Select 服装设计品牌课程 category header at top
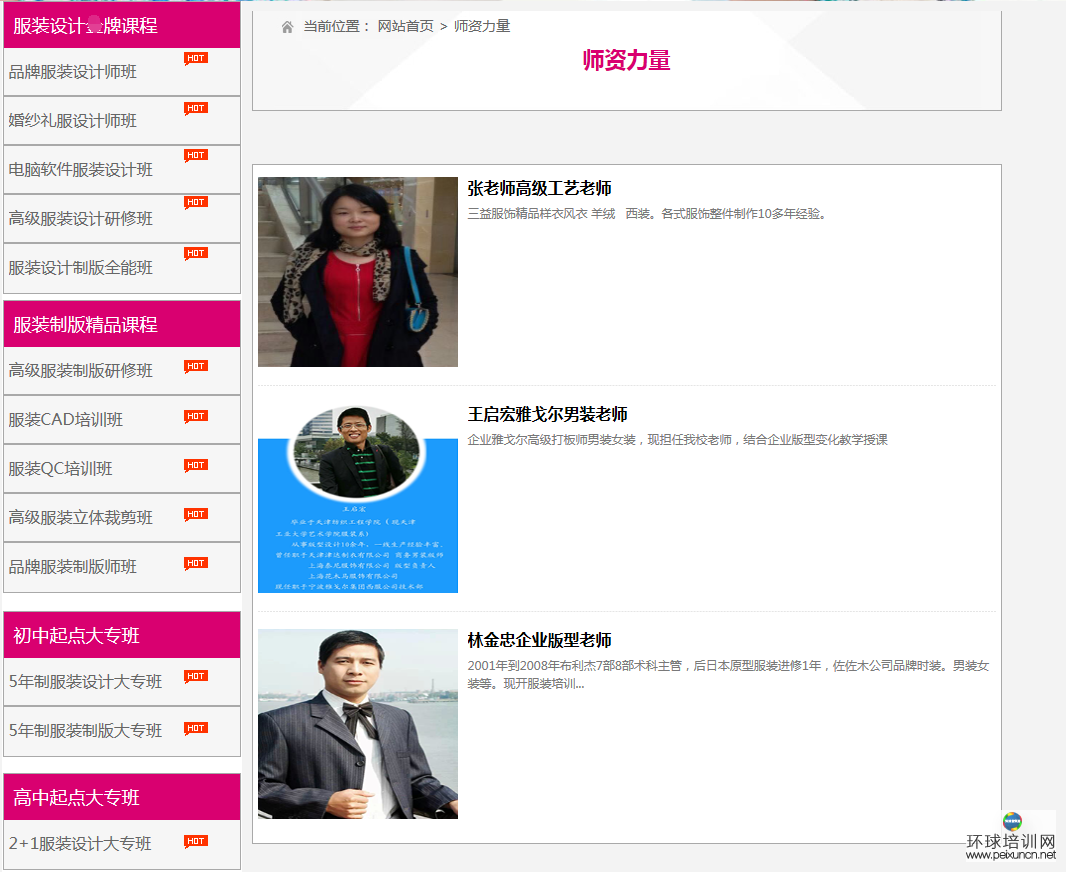This screenshot has height=872, width=1066. pos(122,25)
